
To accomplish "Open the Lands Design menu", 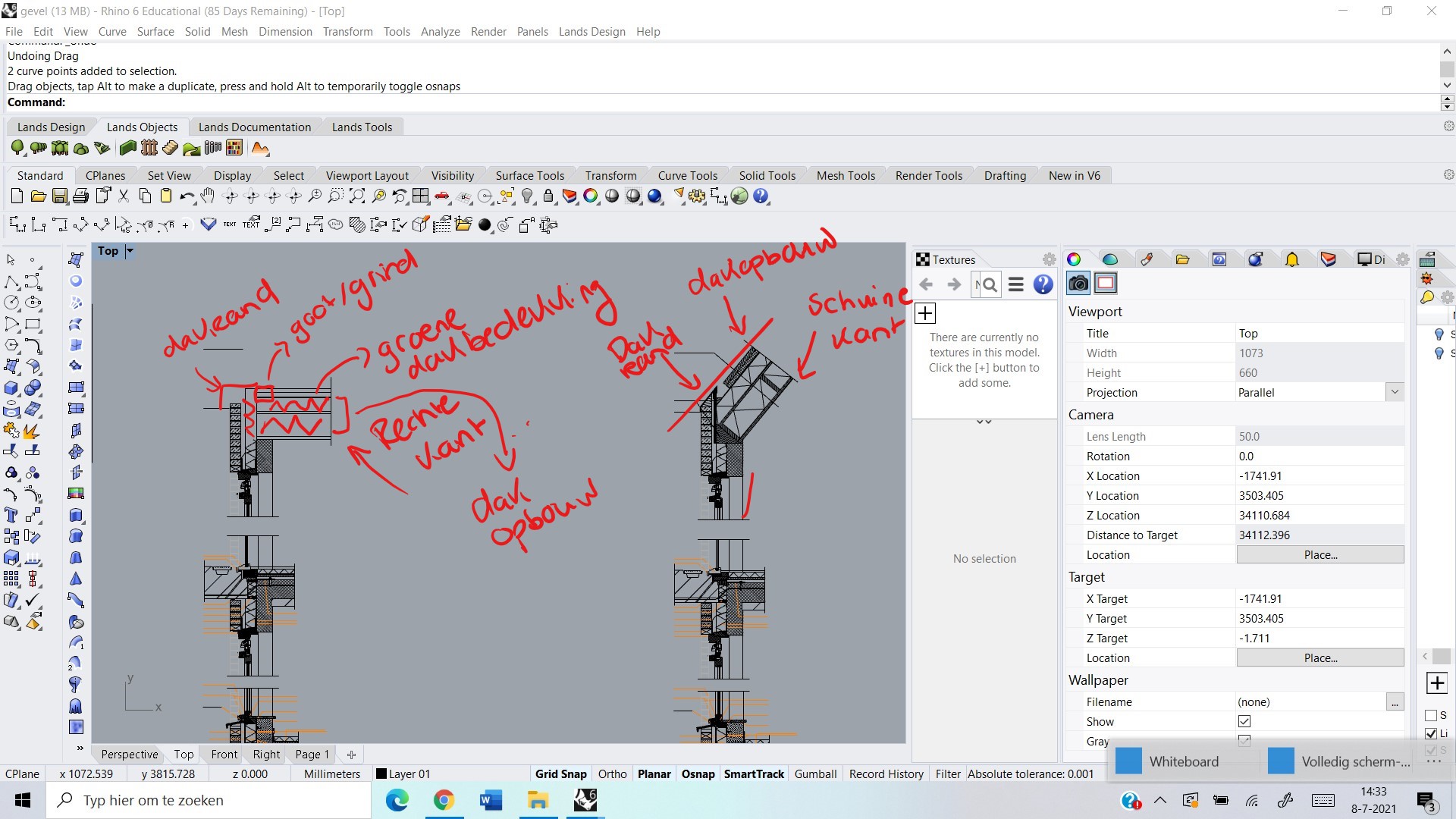I will pos(591,32).
